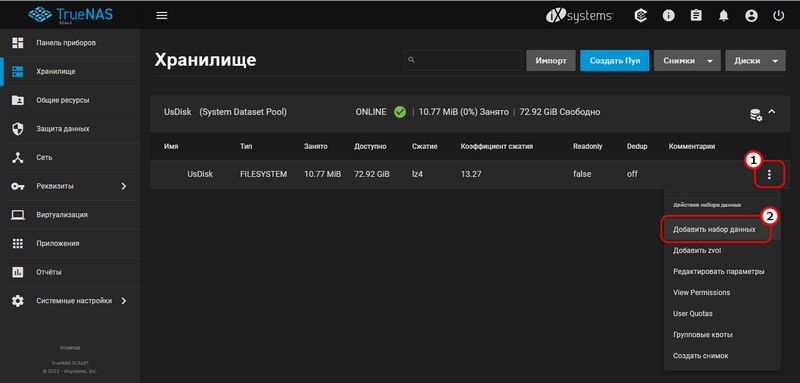Open Общие ресурсы in the sidebar

pos(63,100)
